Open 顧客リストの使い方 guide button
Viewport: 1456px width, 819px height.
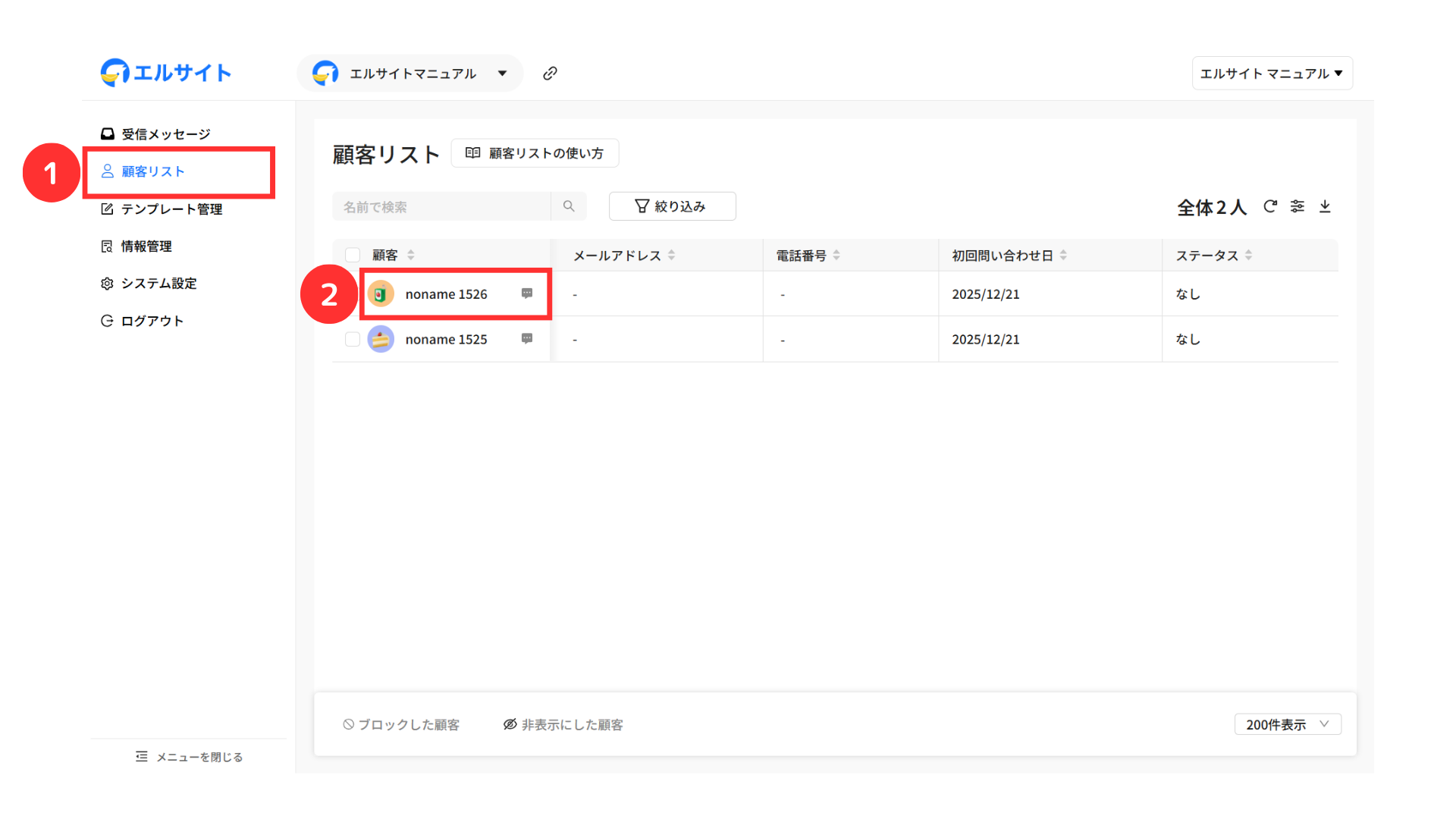coord(535,153)
